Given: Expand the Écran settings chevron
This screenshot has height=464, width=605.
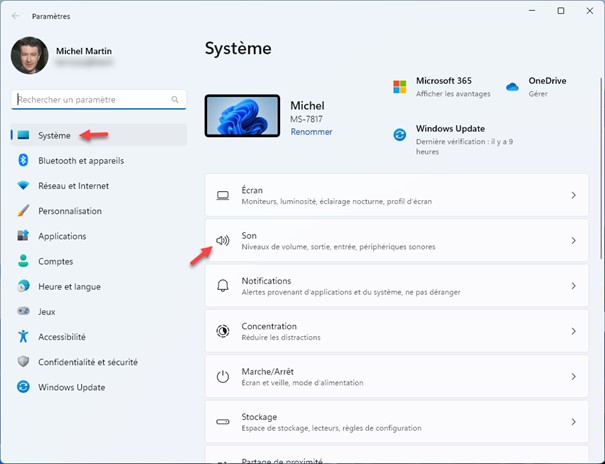Looking at the screenshot, I should pyautogui.click(x=573, y=196).
